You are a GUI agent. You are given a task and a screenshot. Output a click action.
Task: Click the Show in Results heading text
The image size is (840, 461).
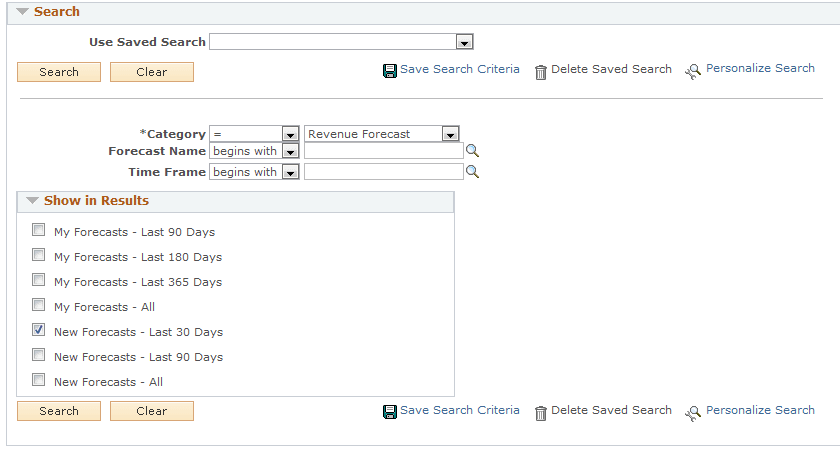tap(96, 201)
